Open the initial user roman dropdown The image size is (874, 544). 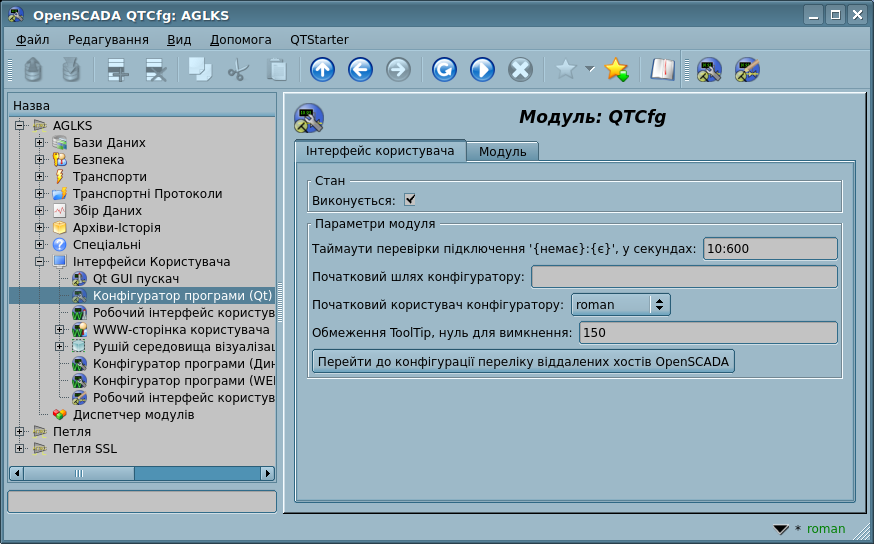[x=620, y=304]
